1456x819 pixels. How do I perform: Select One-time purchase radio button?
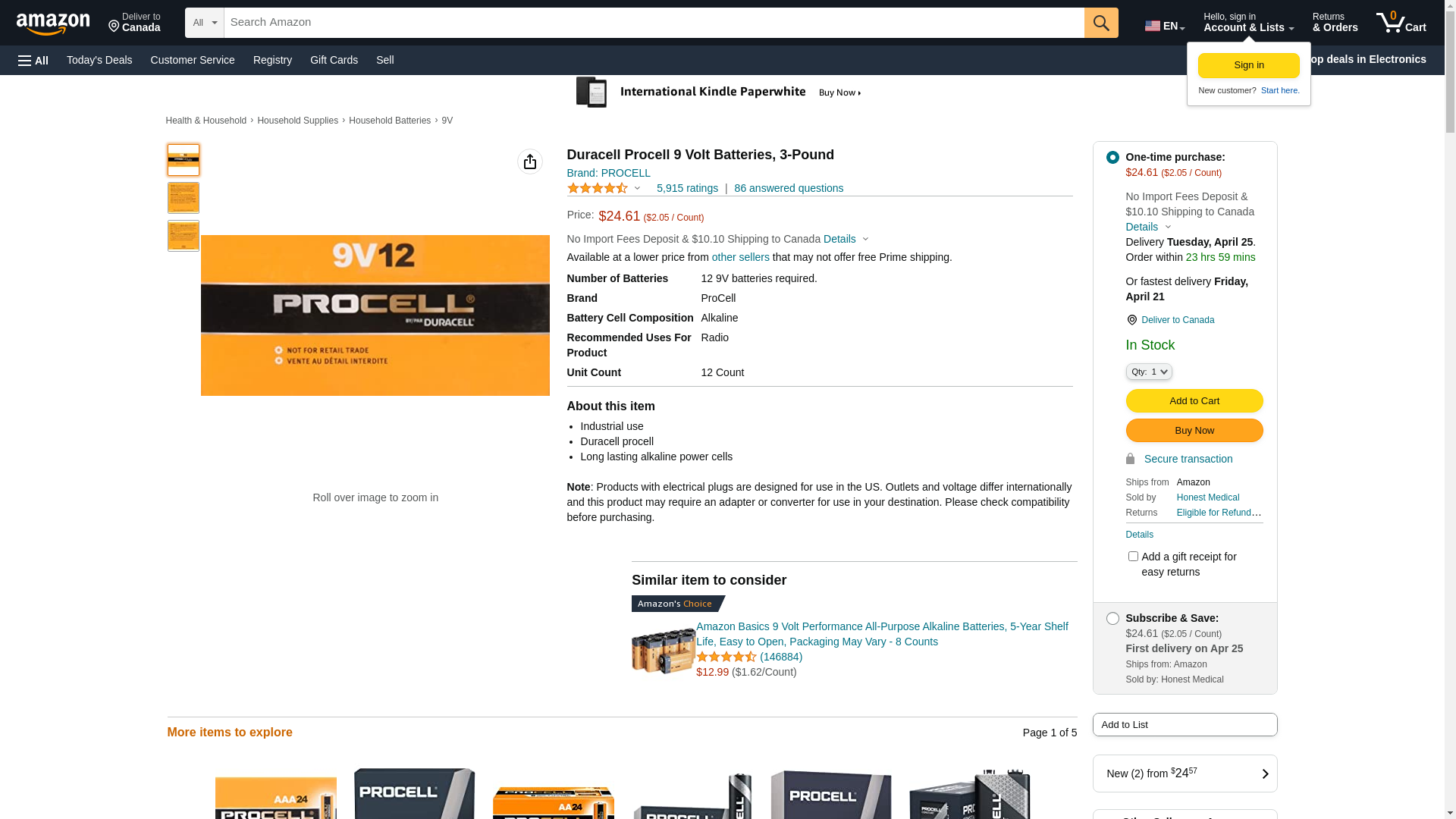point(1112,158)
